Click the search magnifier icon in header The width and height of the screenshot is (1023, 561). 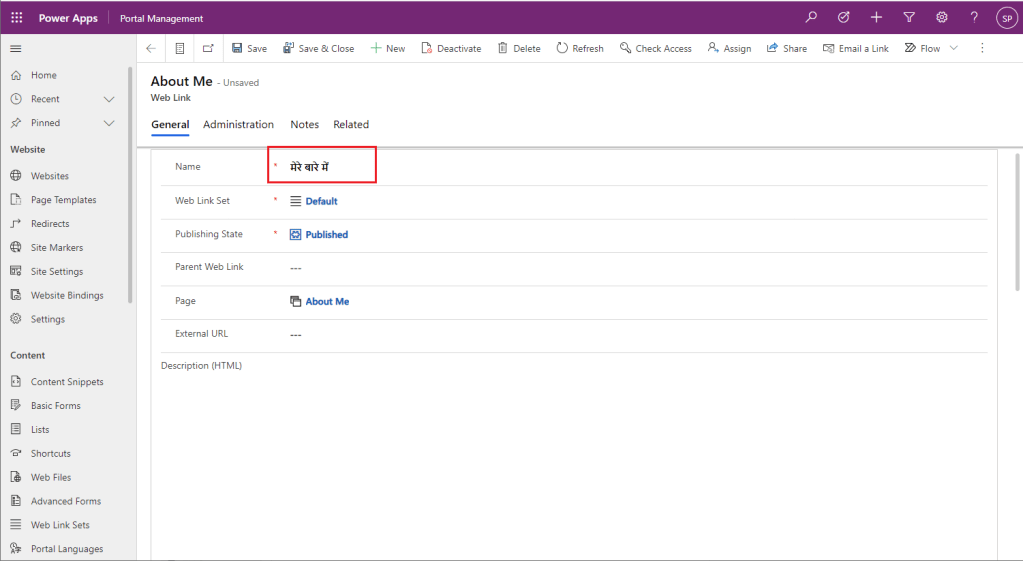point(811,17)
